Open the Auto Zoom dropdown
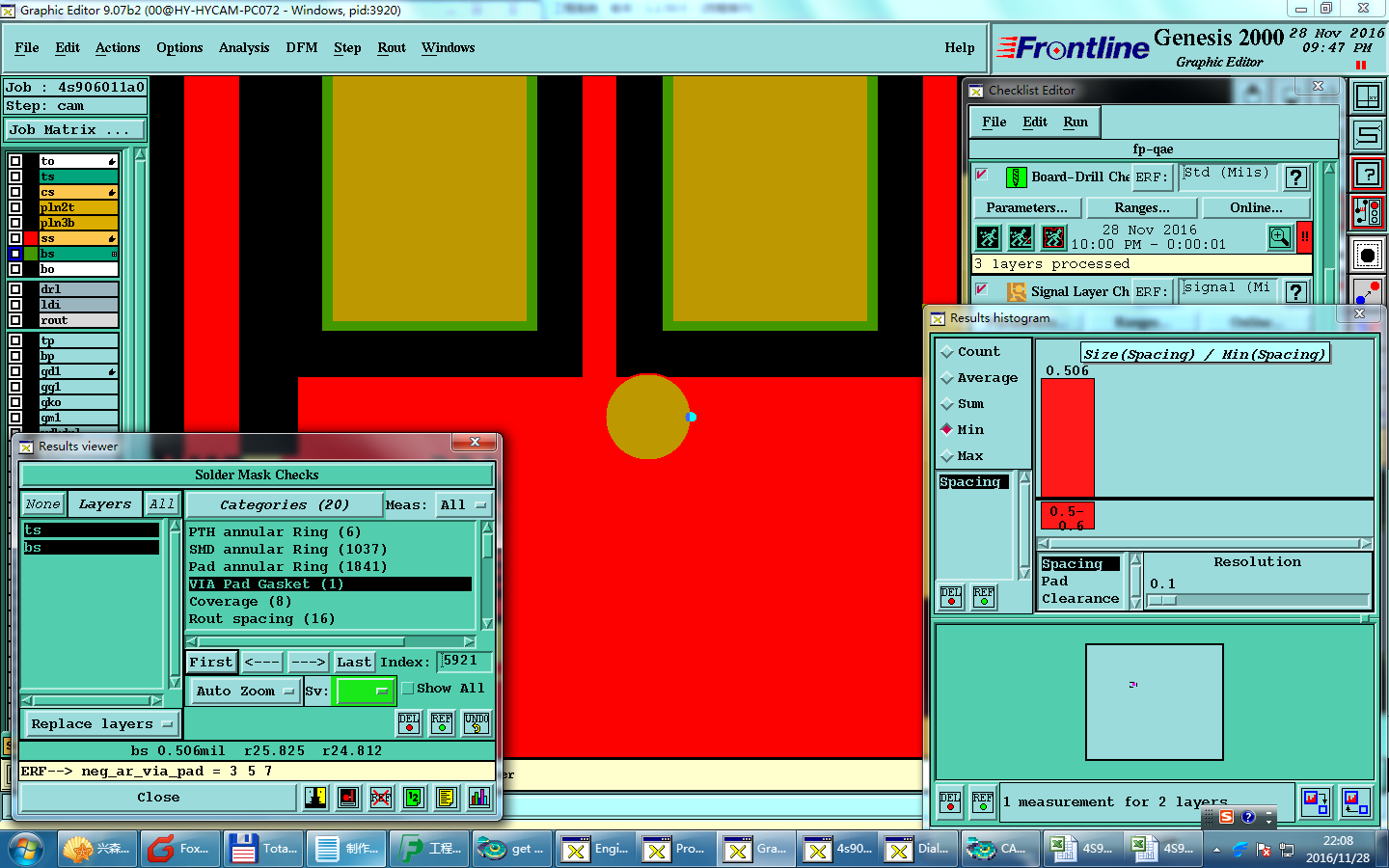This screenshot has height=868, width=1389. (245, 691)
